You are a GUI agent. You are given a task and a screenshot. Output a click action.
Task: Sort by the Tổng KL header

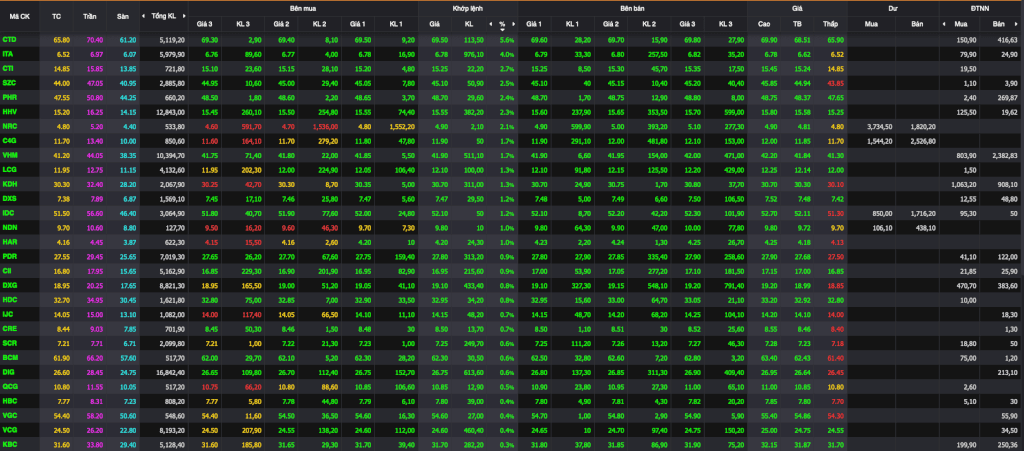pos(165,15)
